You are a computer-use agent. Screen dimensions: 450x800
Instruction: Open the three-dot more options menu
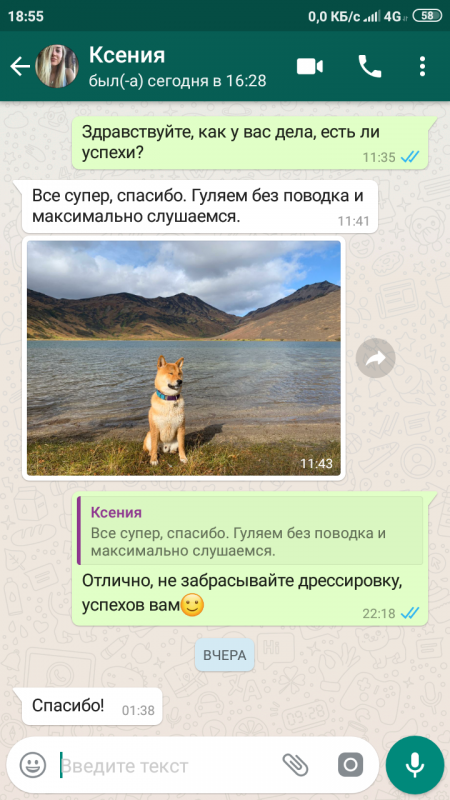tap(422, 67)
